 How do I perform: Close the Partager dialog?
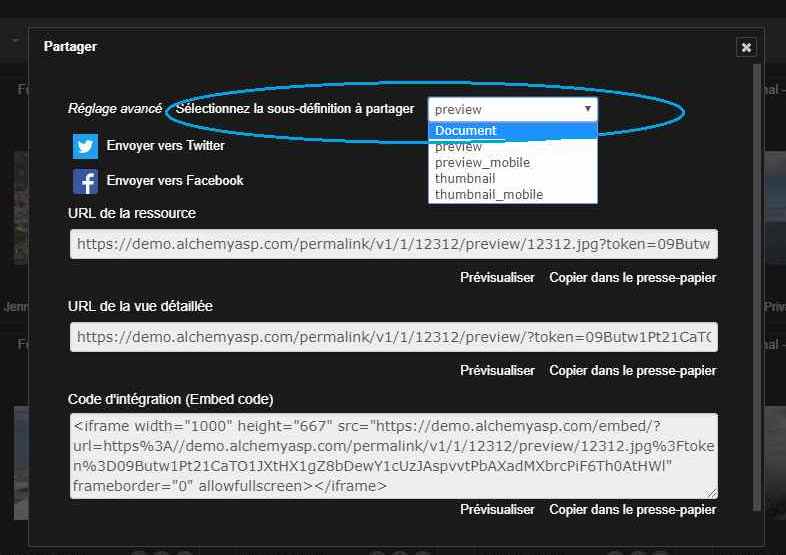(746, 47)
